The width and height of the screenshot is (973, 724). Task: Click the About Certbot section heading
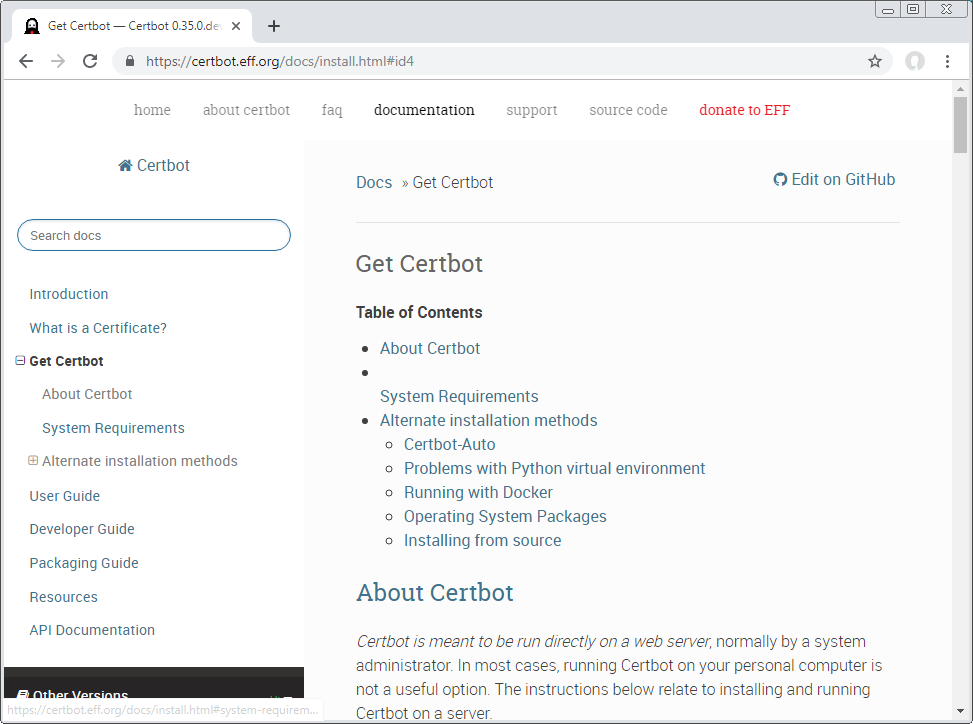click(434, 592)
